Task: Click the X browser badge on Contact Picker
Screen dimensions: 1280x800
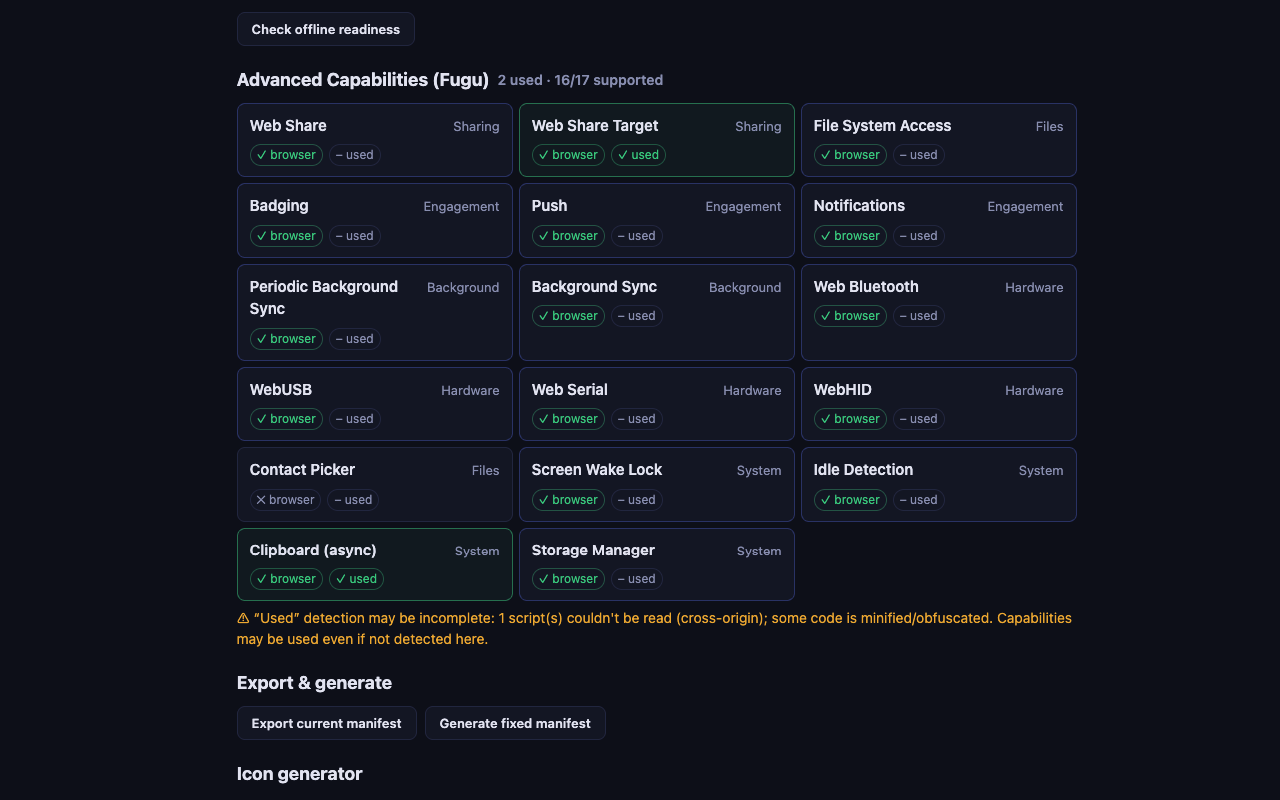Action: tap(285, 500)
